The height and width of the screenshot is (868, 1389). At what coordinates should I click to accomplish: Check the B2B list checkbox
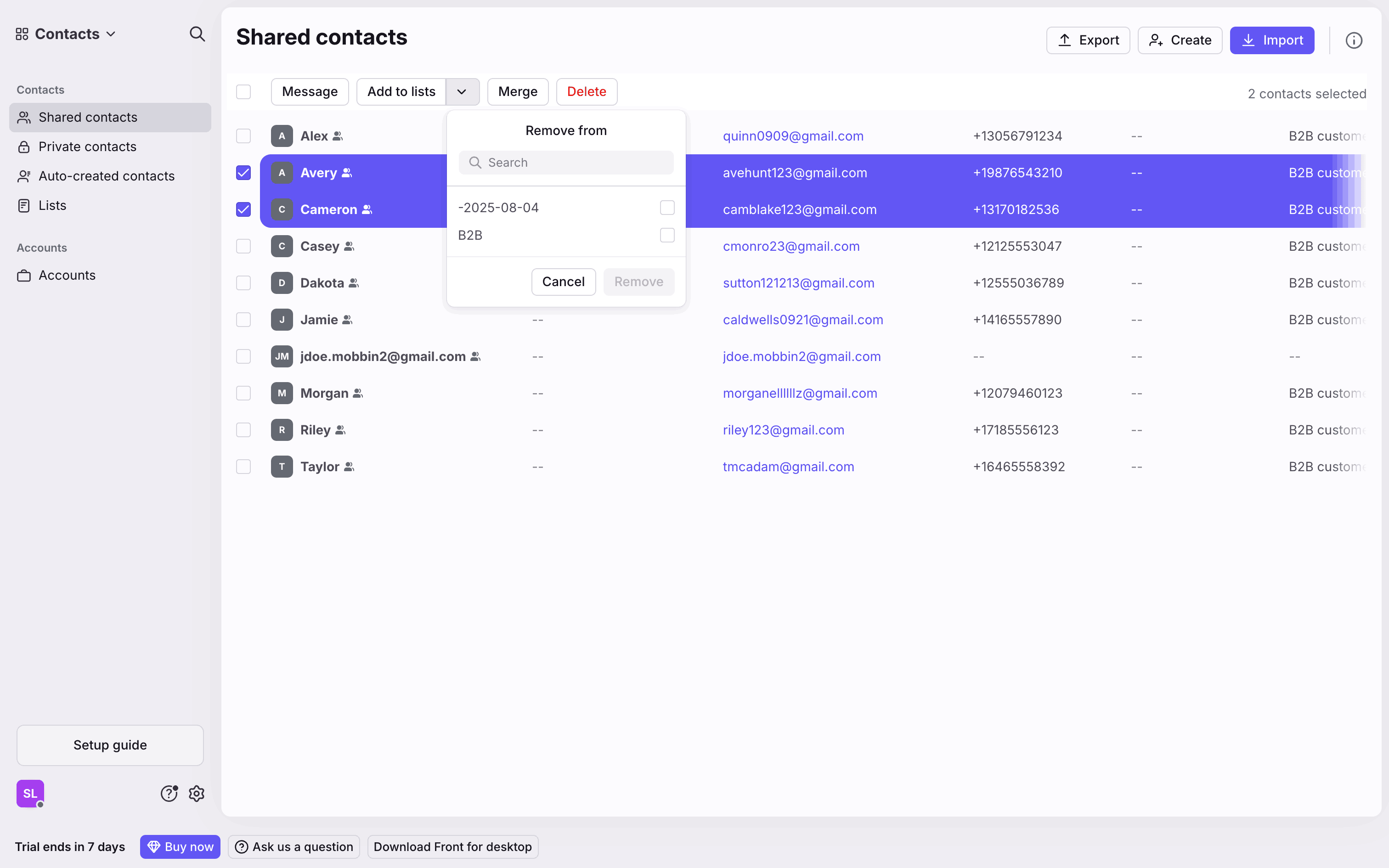tap(667, 235)
